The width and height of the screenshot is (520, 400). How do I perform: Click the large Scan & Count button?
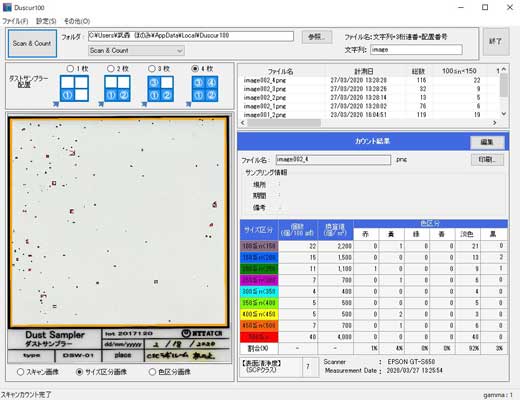(x=32, y=43)
